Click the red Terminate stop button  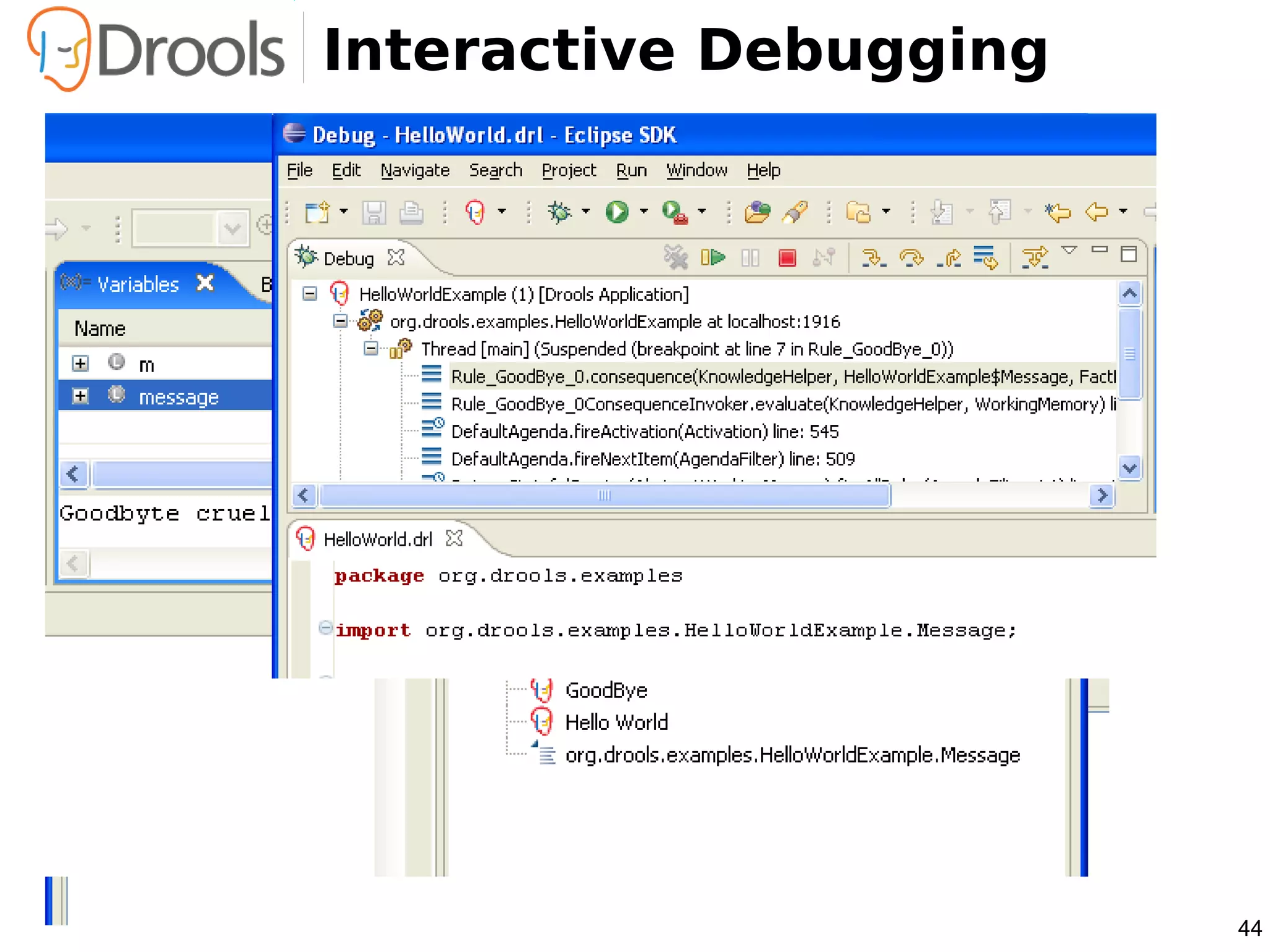coord(787,257)
